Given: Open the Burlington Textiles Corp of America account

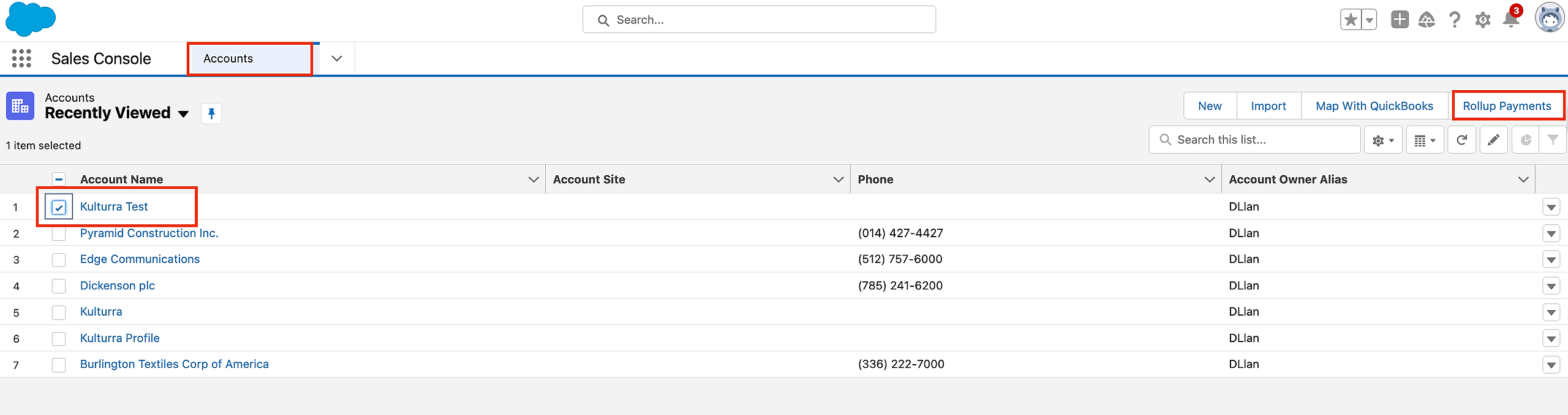Looking at the screenshot, I should pos(174,364).
